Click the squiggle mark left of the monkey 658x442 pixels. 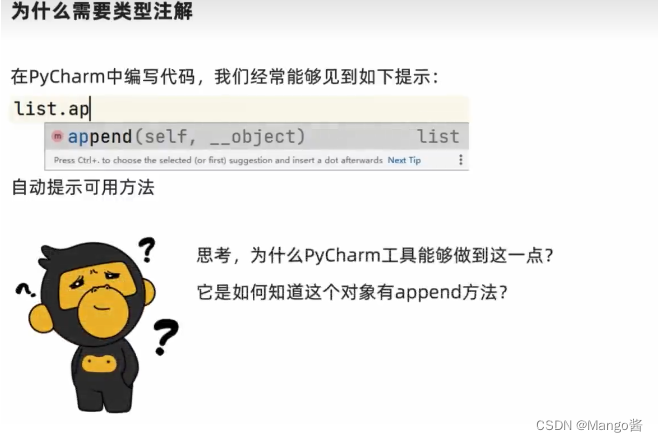[x=25, y=290]
